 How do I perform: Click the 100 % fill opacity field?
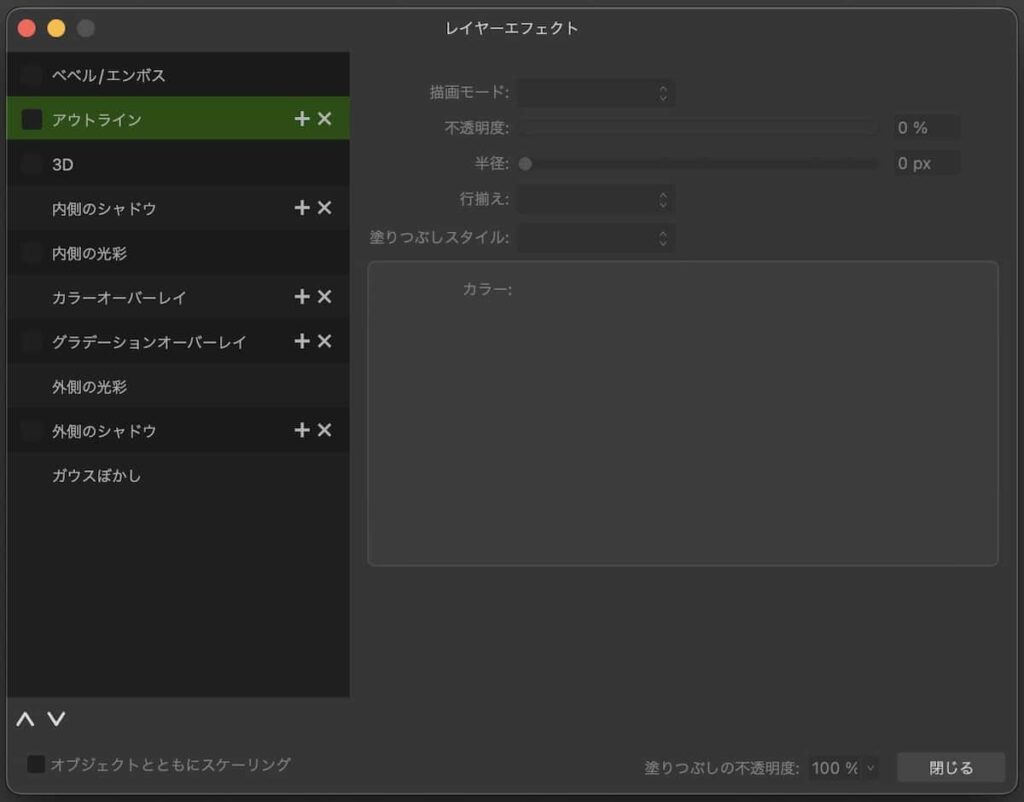click(836, 768)
